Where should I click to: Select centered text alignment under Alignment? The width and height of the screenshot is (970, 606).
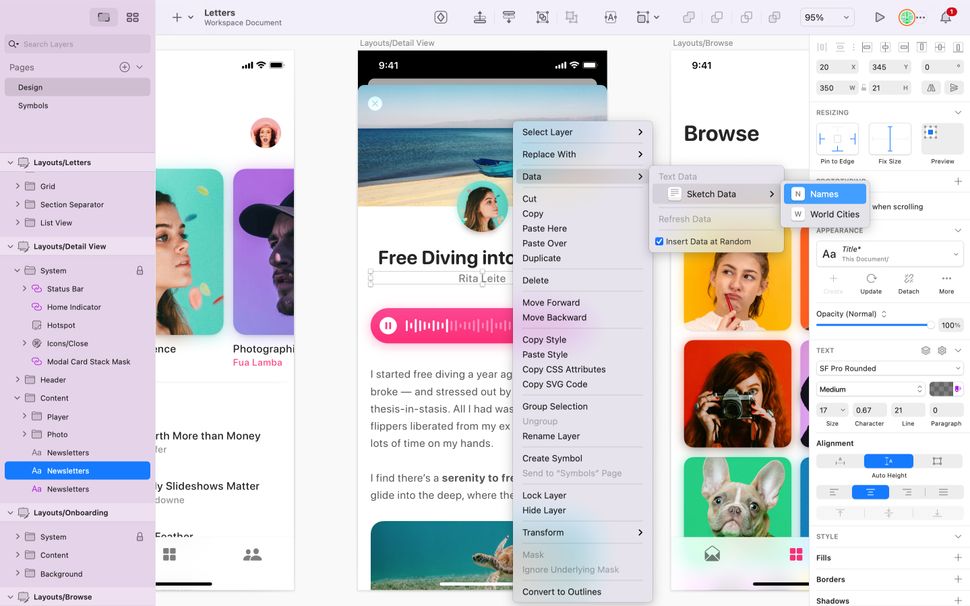pyautogui.click(x=871, y=489)
